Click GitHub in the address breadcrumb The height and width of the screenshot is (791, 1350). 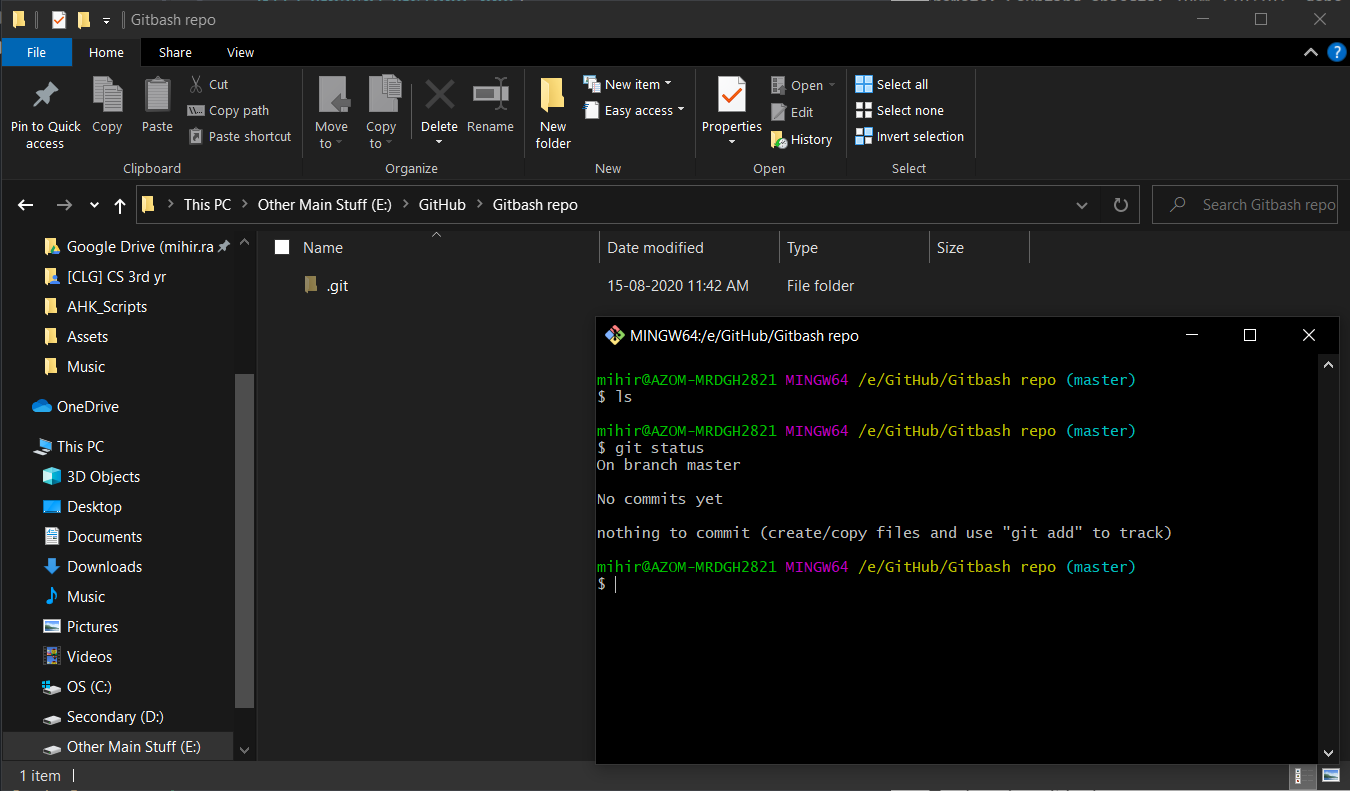click(442, 205)
